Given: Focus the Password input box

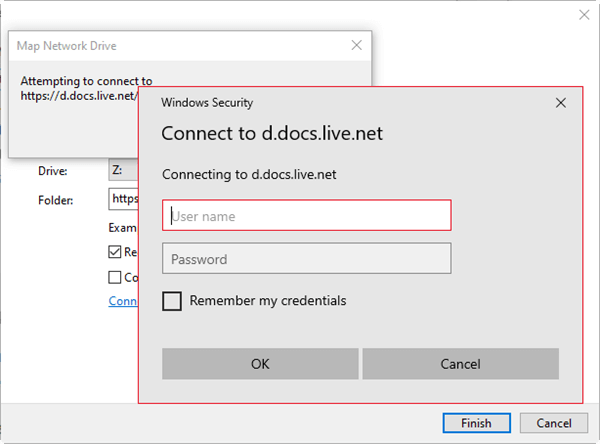Looking at the screenshot, I should [307, 259].
